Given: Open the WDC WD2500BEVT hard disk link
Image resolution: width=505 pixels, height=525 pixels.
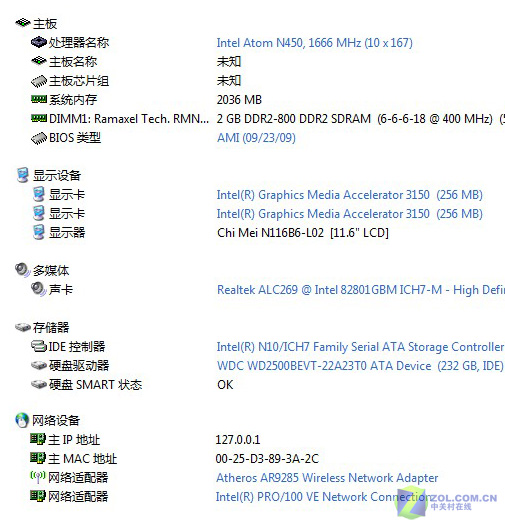Looking at the screenshot, I should pos(360,366).
